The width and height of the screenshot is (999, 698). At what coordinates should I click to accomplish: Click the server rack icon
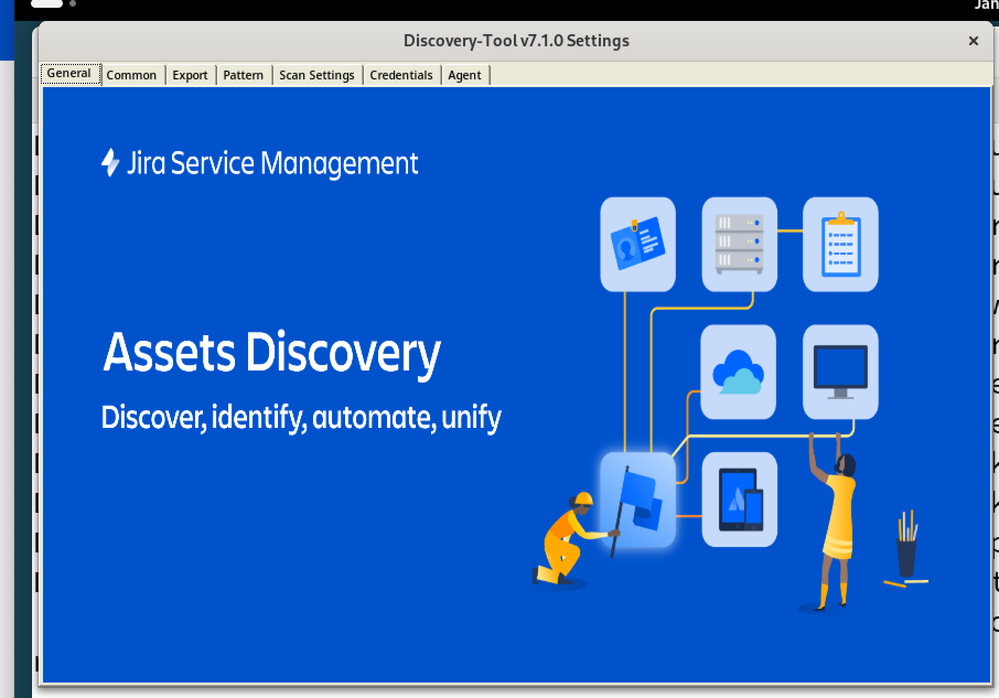point(739,245)
